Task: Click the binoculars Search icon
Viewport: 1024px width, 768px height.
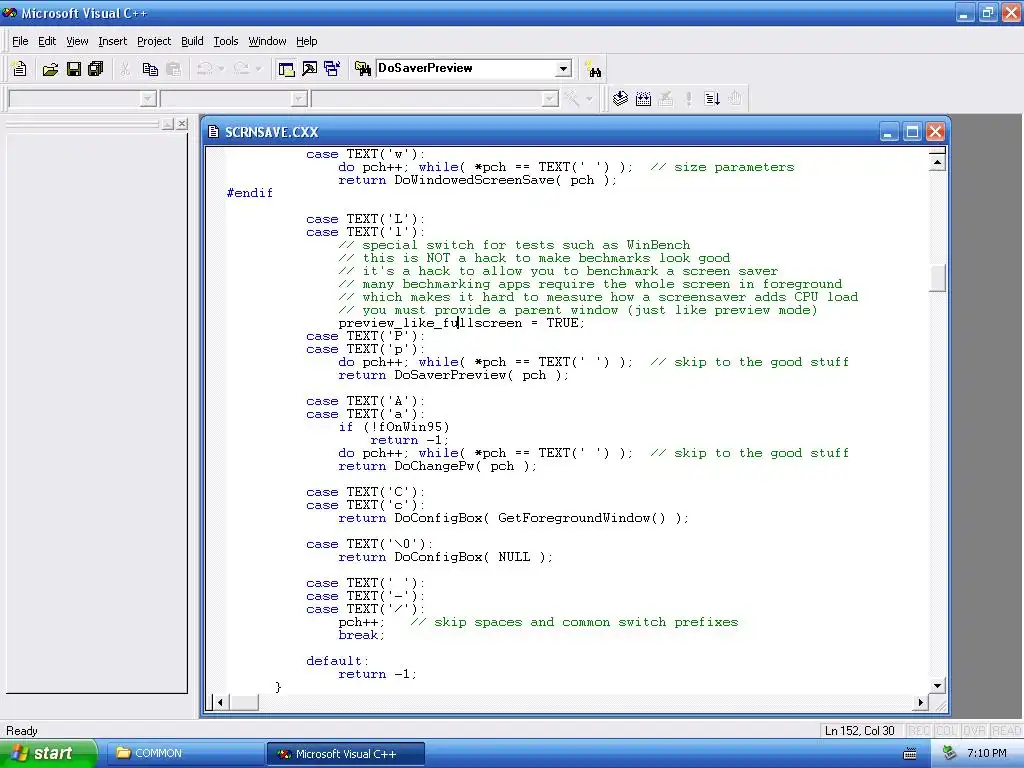Action: coord(594,69)
